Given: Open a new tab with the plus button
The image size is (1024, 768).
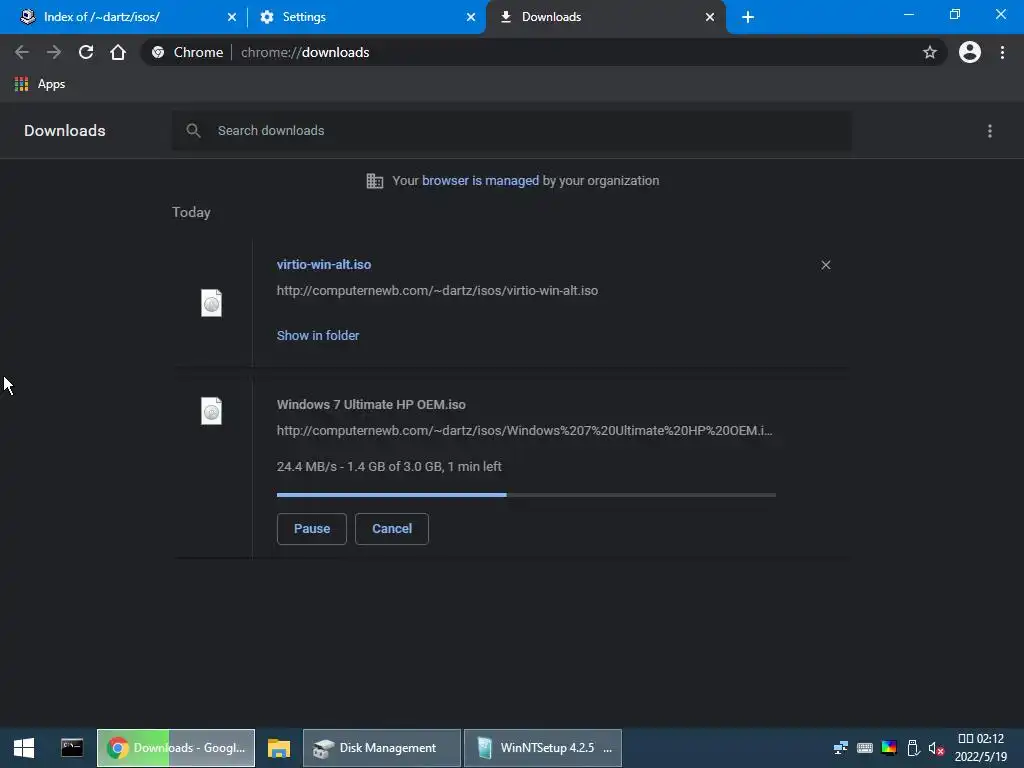Looking at the screenshot, I should [748, 17].
